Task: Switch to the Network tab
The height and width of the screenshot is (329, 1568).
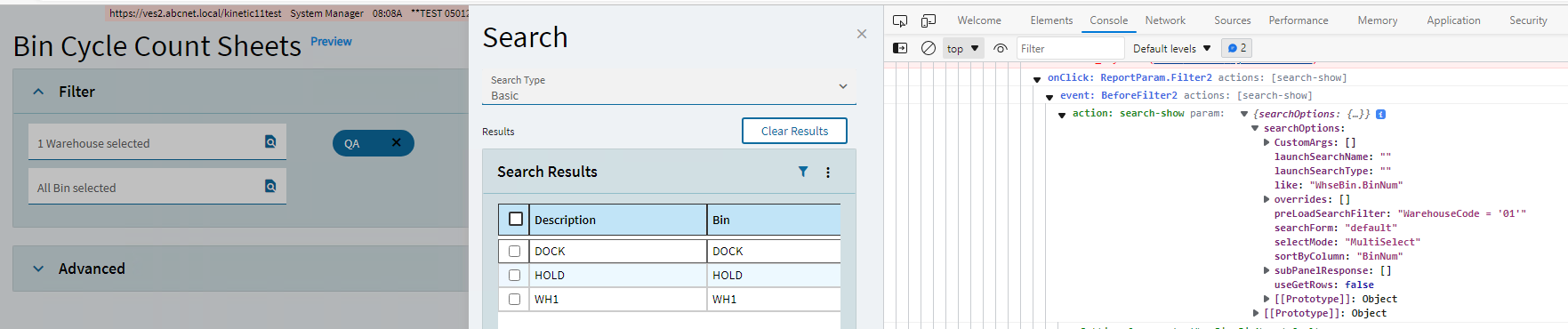Action: [x=1165, y=20]
